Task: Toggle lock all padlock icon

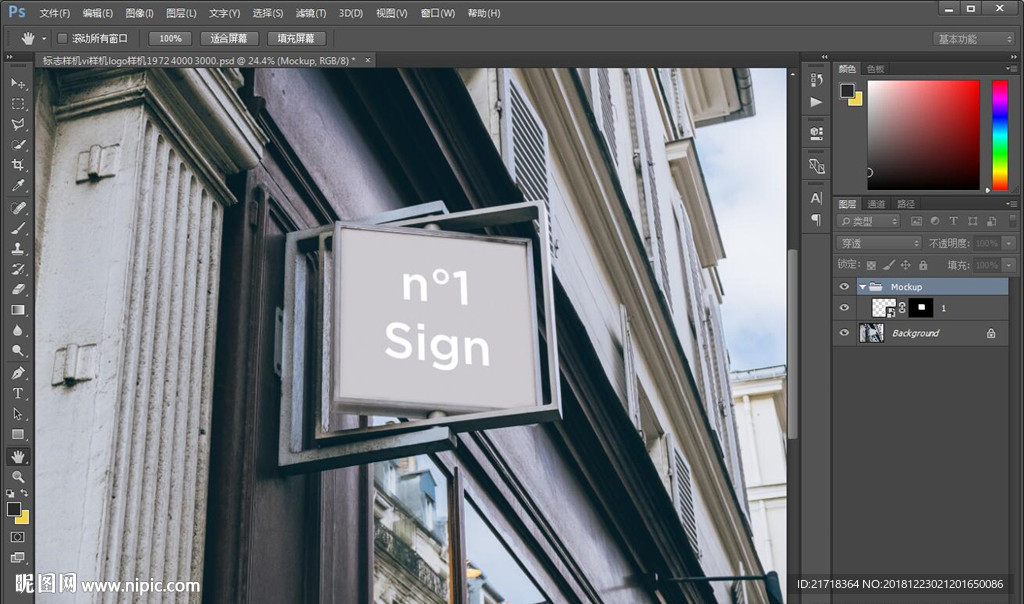Action: click(923, 265)
